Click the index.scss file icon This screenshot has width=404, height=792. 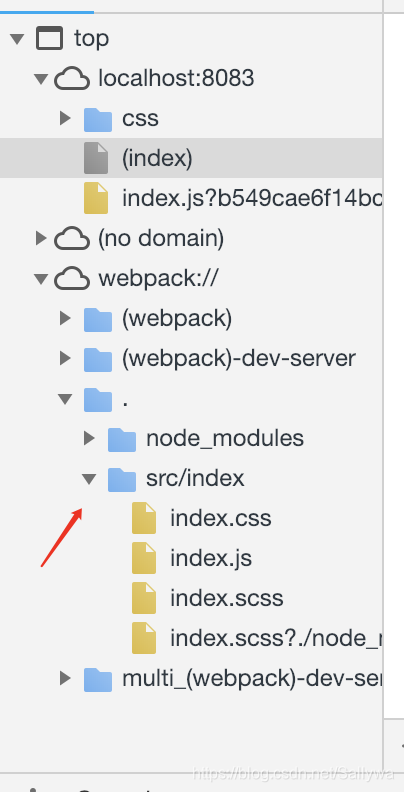(x=144, y=598)
